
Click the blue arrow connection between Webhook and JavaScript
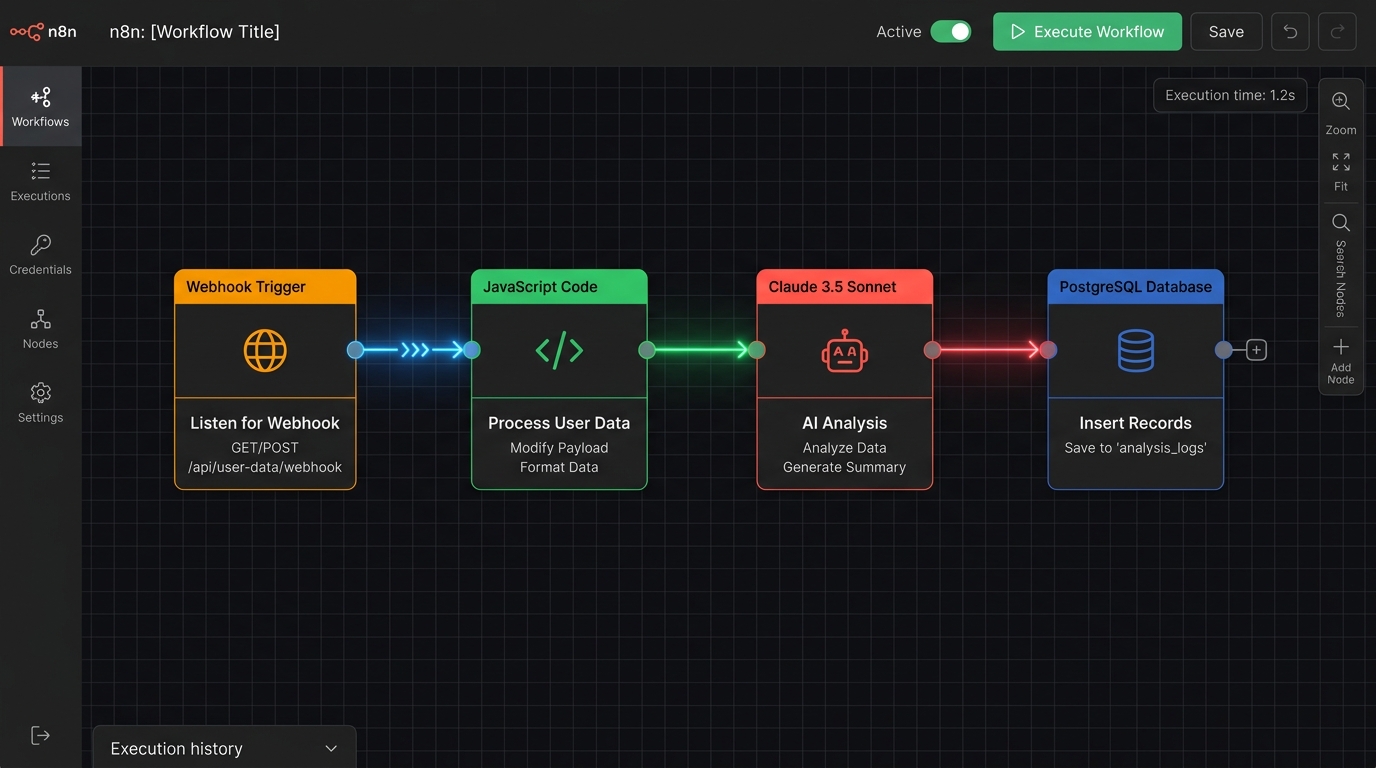click(x=414, y=350)
